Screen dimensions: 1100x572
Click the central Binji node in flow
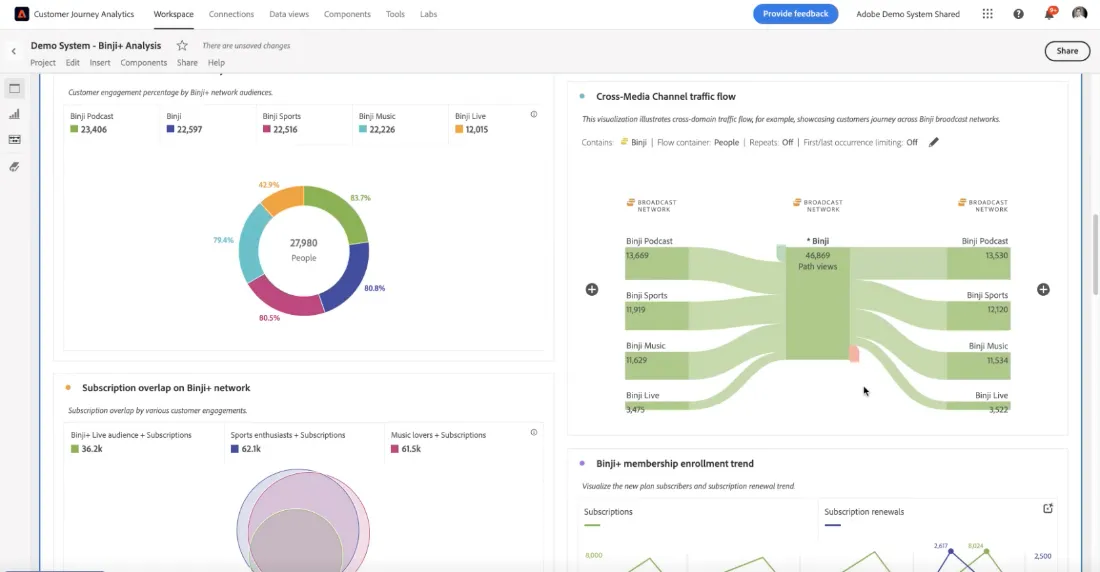pyautogui.click(x=817, y=303)
